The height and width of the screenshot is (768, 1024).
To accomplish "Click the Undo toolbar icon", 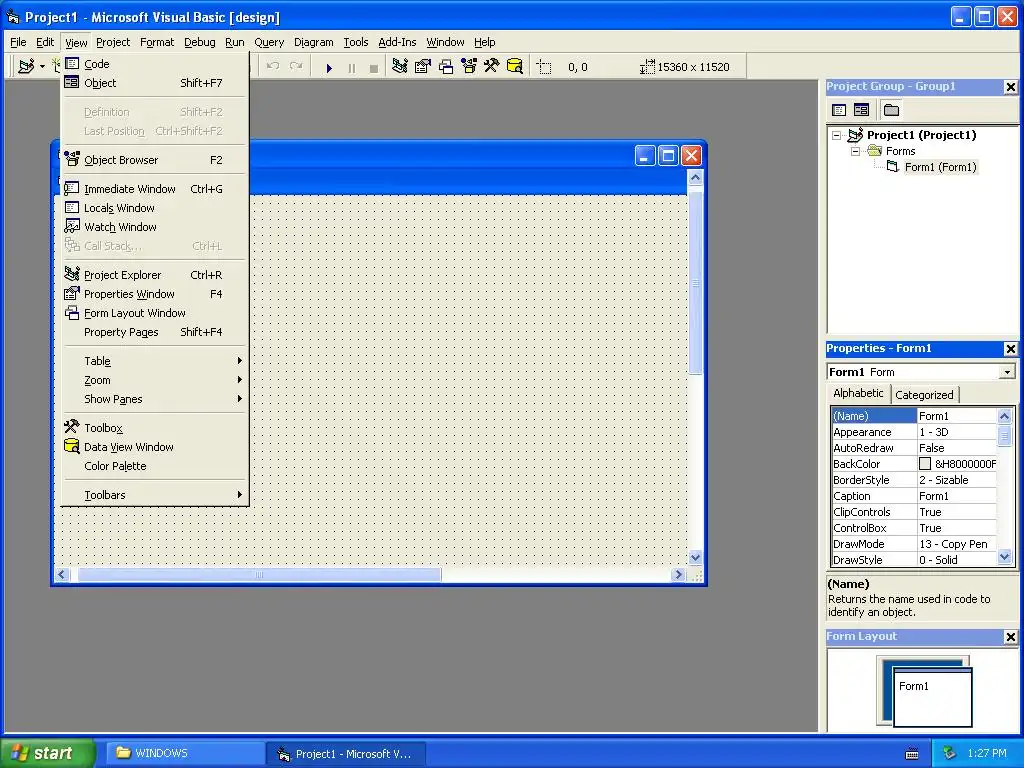I will click(273, 67).
